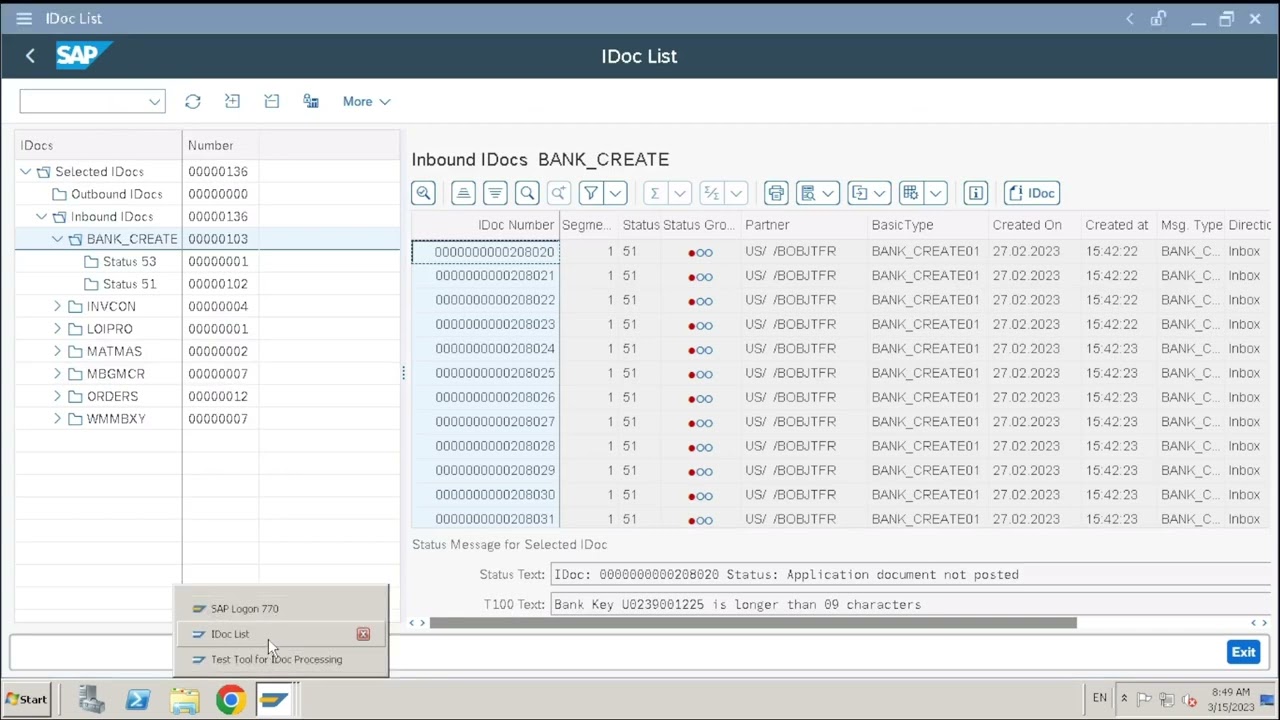Viewport: 1280px width, 720px height.
Task: Expand the WMMBXY folder
Action: pyautogui.click(x=57, y=419)
